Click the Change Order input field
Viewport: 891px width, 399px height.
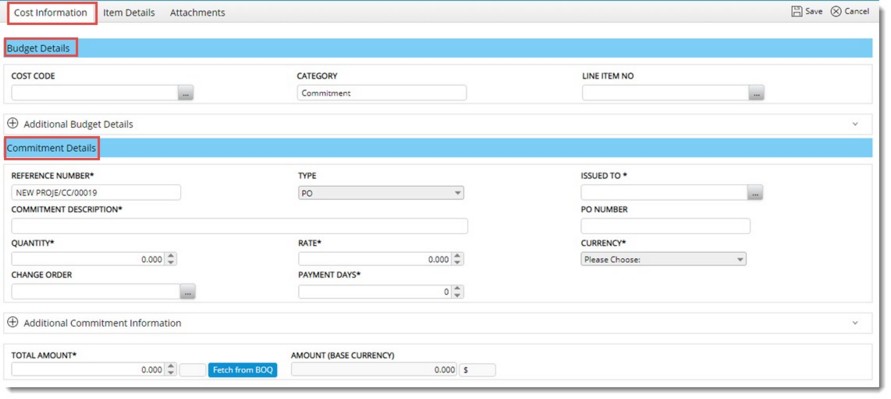pos(95,292)
